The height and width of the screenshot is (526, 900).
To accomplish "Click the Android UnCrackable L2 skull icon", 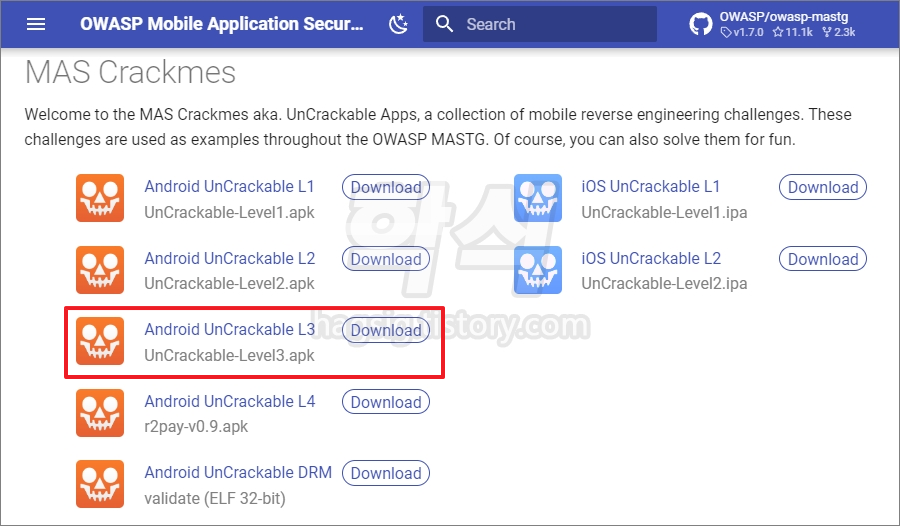I will click(x=100, y=270).
